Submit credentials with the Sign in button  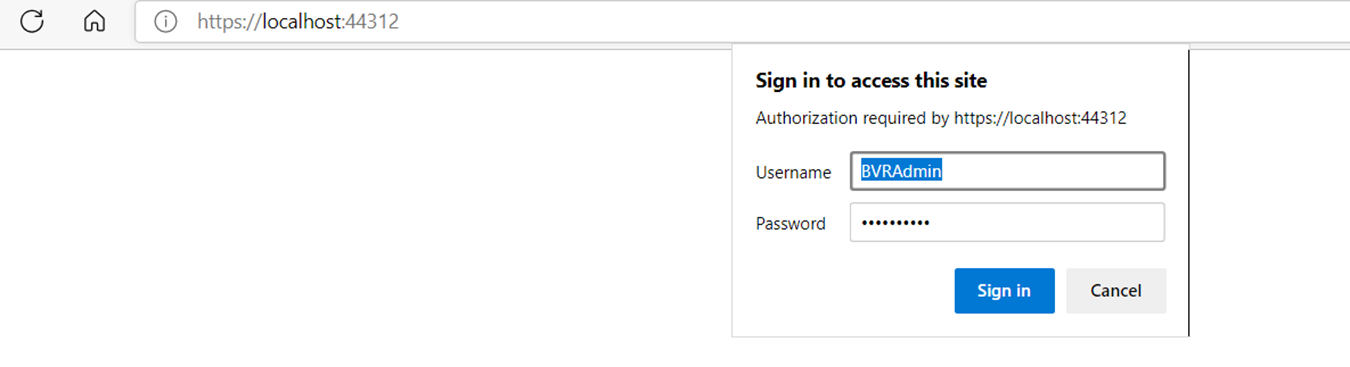click(1004, 291)
